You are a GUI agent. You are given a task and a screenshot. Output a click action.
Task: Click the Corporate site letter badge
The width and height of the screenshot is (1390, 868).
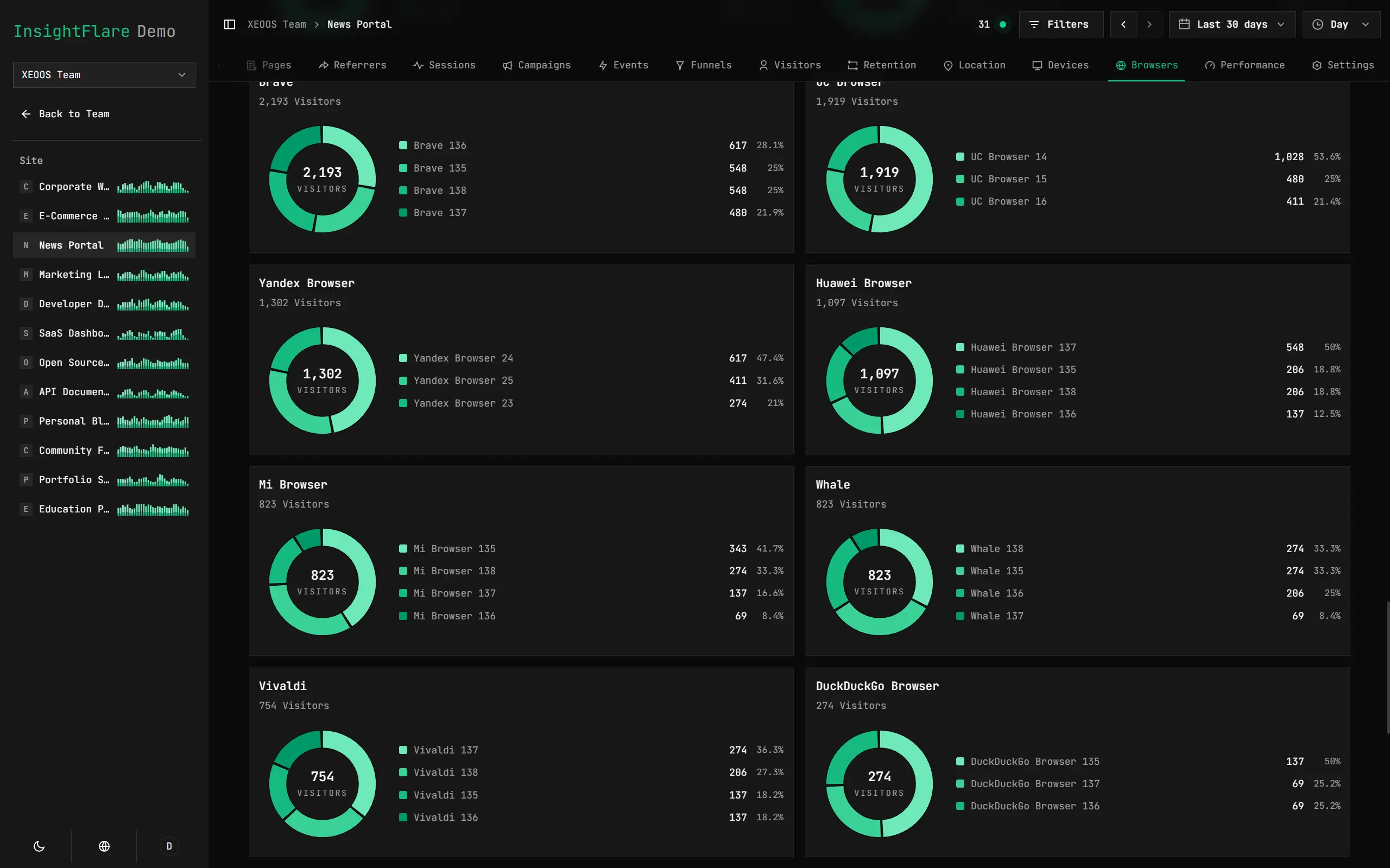26,187
